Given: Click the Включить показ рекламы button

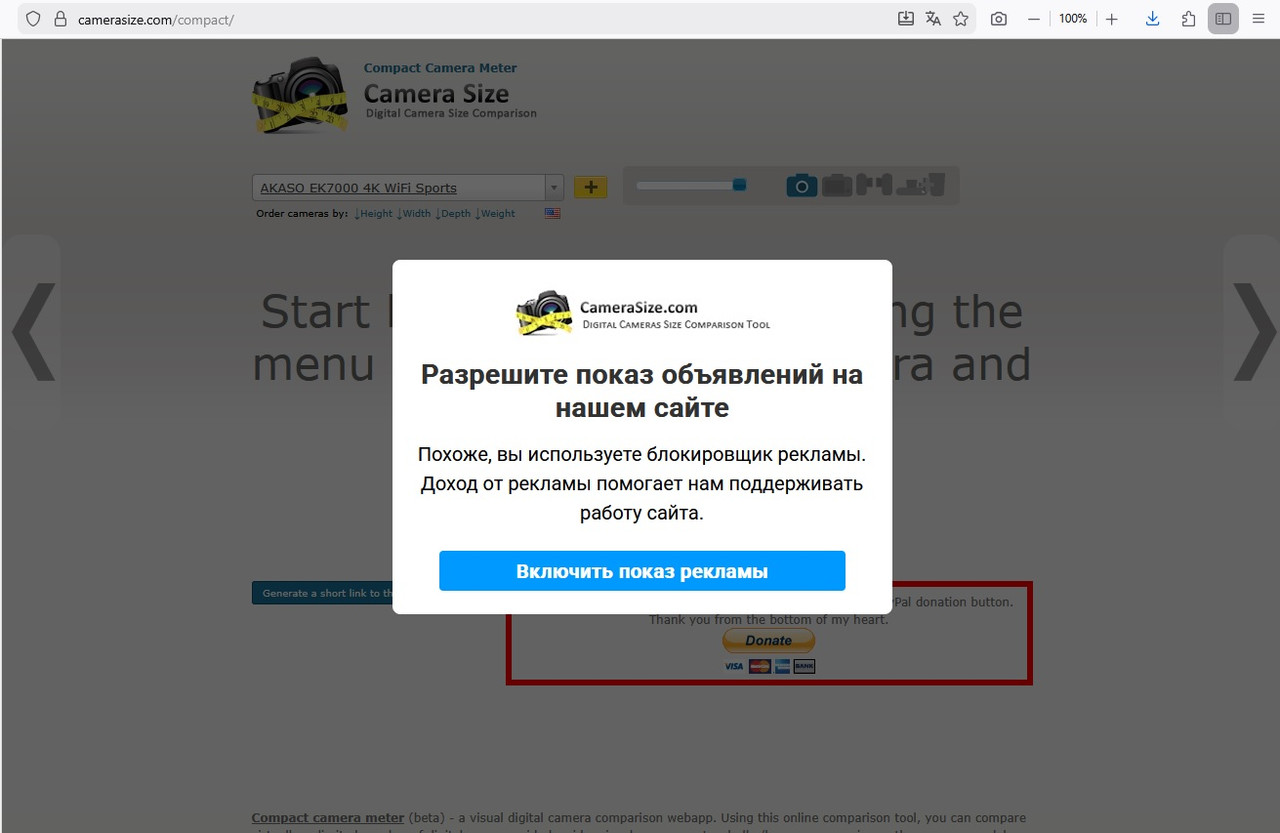Looking at the screenshot, I should coord(642,571).
